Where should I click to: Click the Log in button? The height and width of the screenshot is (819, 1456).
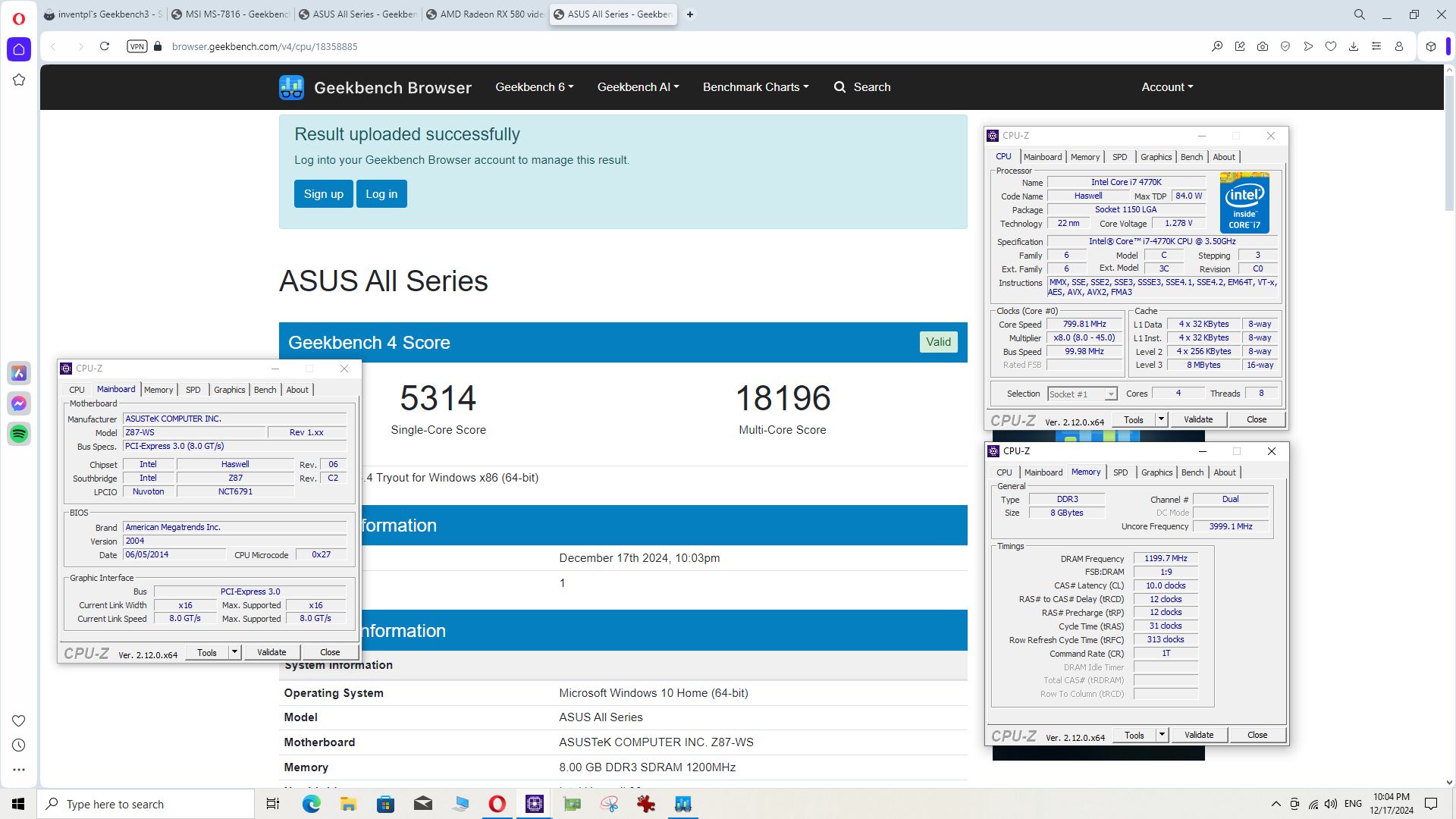(381, 194)
